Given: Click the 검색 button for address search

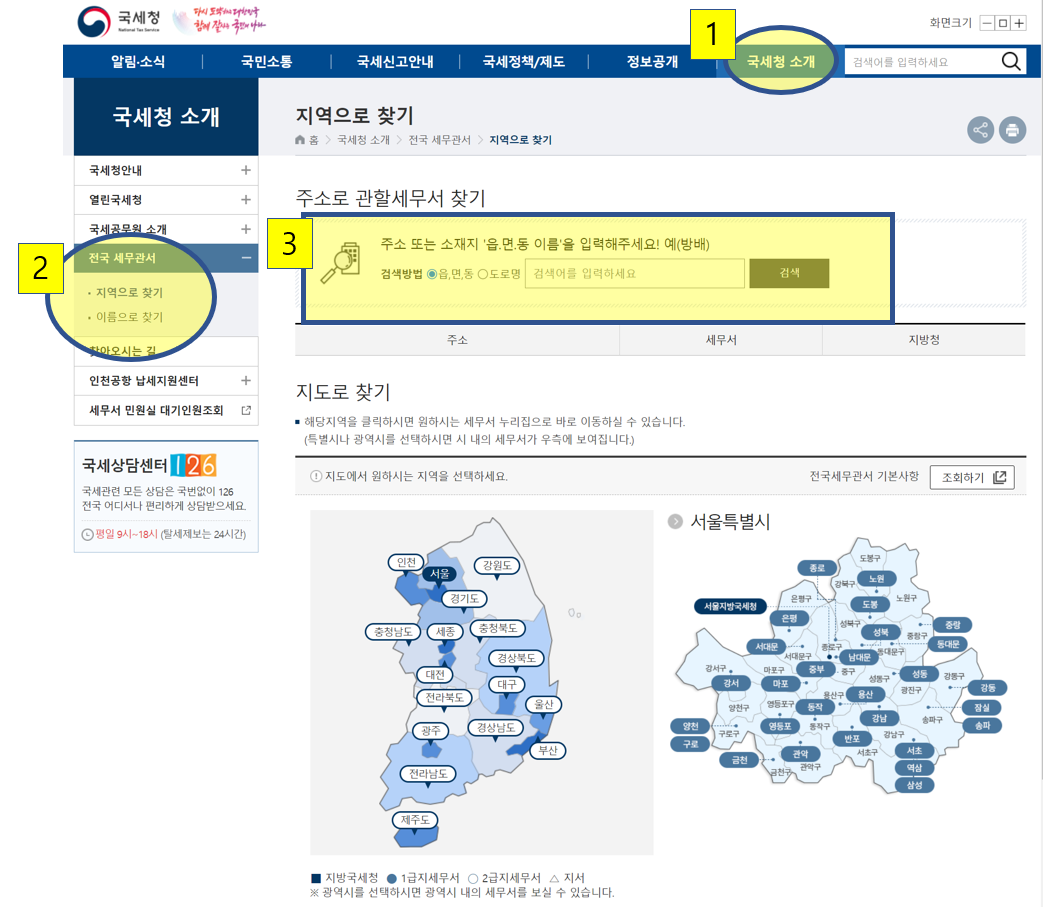Looking at the screenshot, I should 789,273.
